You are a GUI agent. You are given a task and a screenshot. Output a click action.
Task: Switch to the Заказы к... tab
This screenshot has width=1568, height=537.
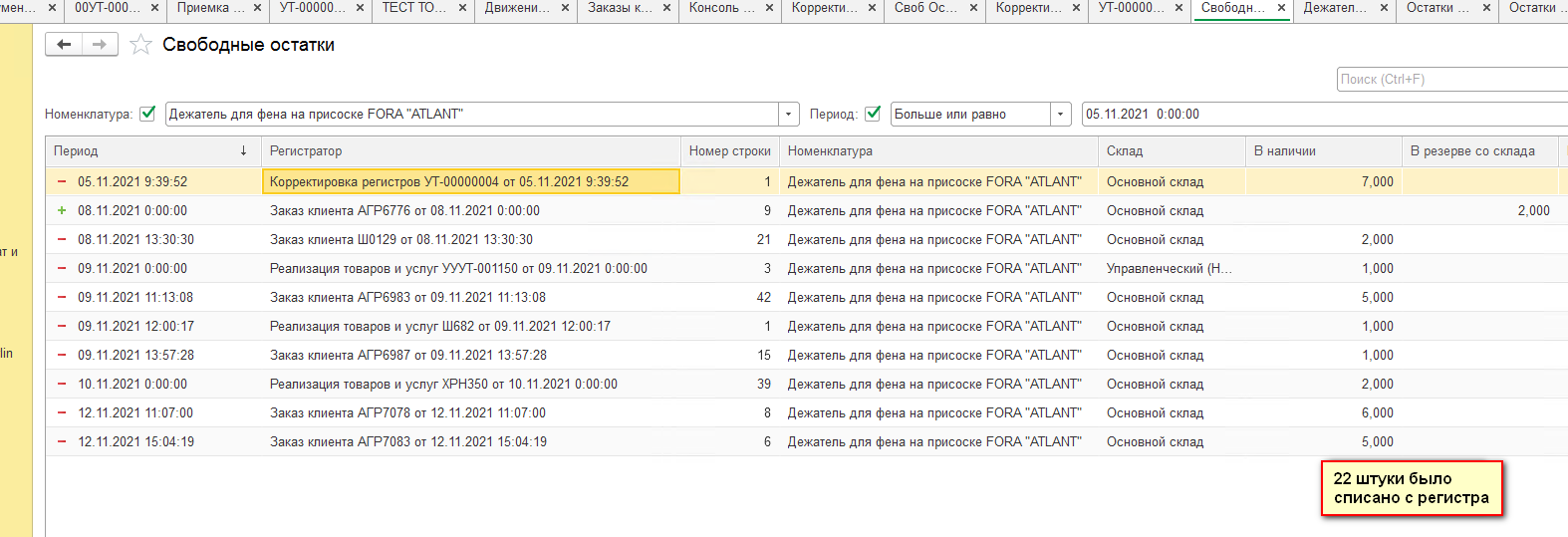point(619,8)
